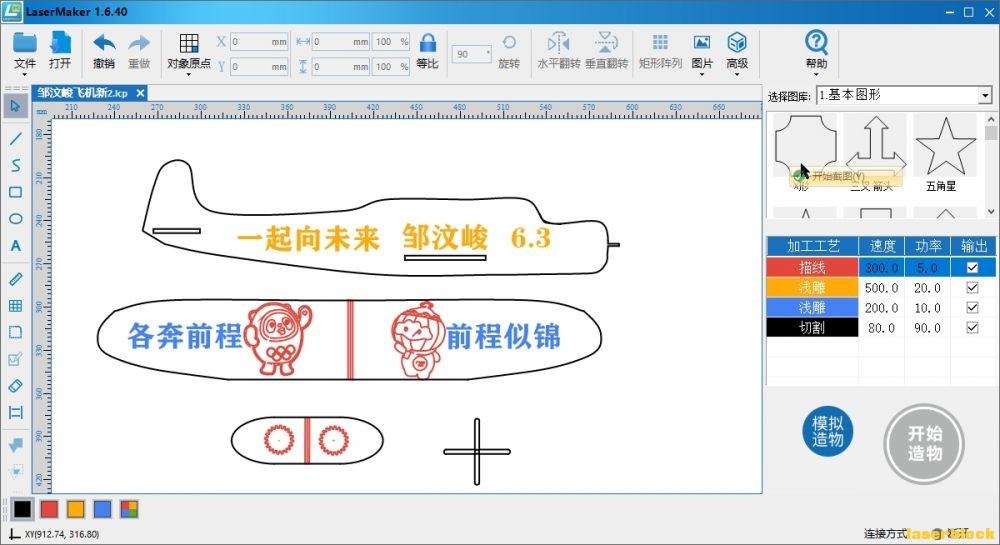1000x545 pixels.
Task: Flip horizontally with 水平翻转
Action: click(x=559, y=50)
